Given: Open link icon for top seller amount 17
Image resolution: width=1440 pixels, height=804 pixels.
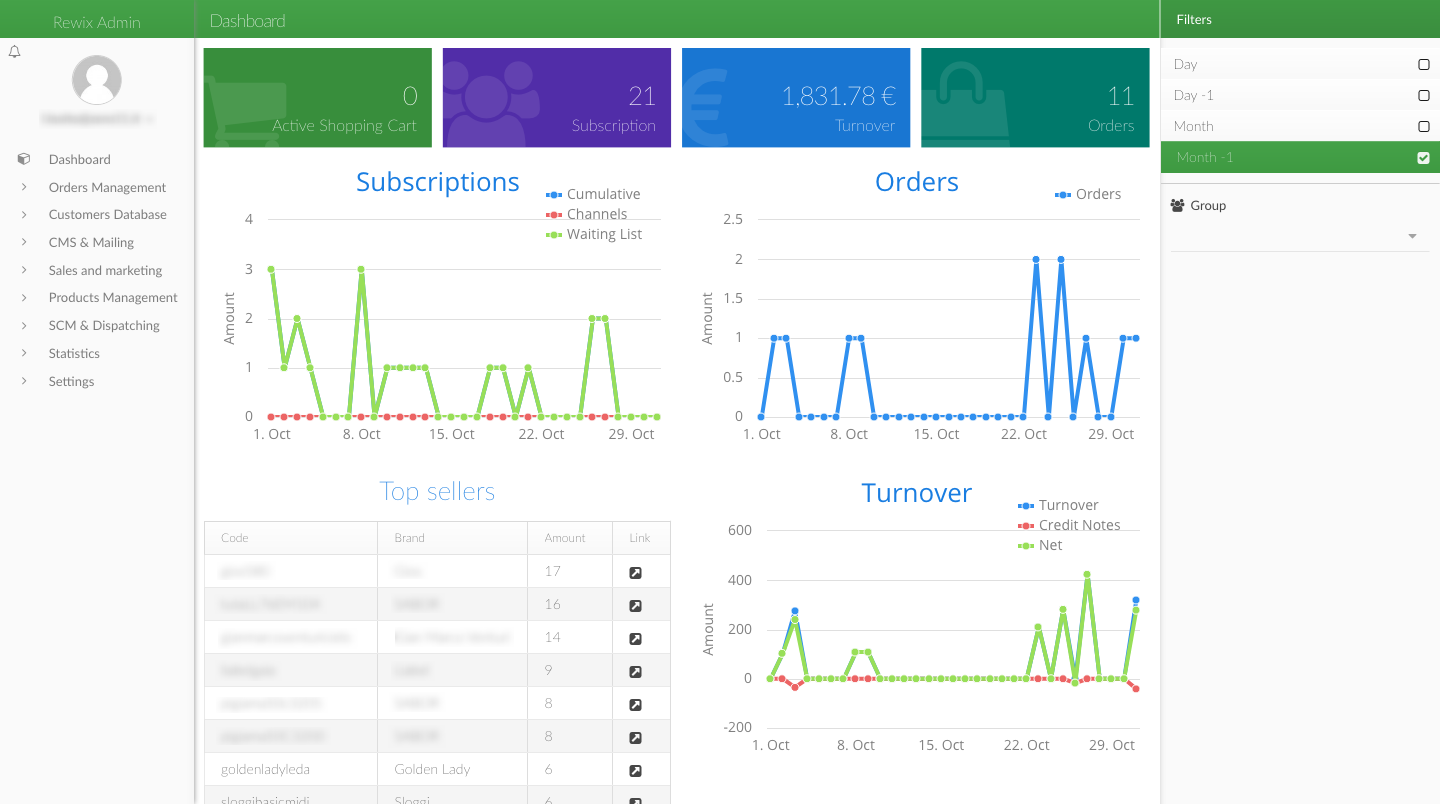Looking at the screenshot, I should point(635,572).
